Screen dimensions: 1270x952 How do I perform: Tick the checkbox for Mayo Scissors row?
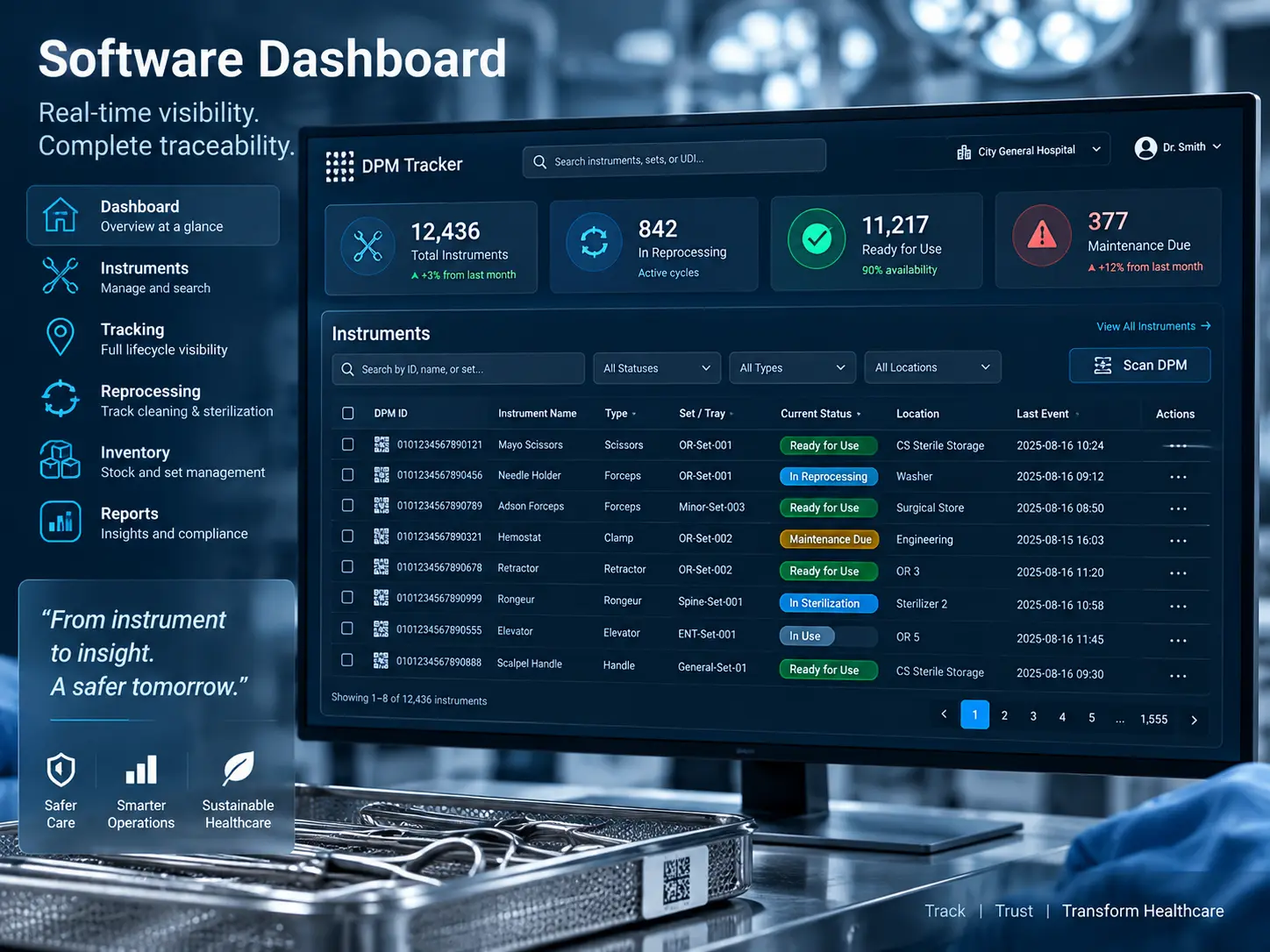[x=348, y=444]
